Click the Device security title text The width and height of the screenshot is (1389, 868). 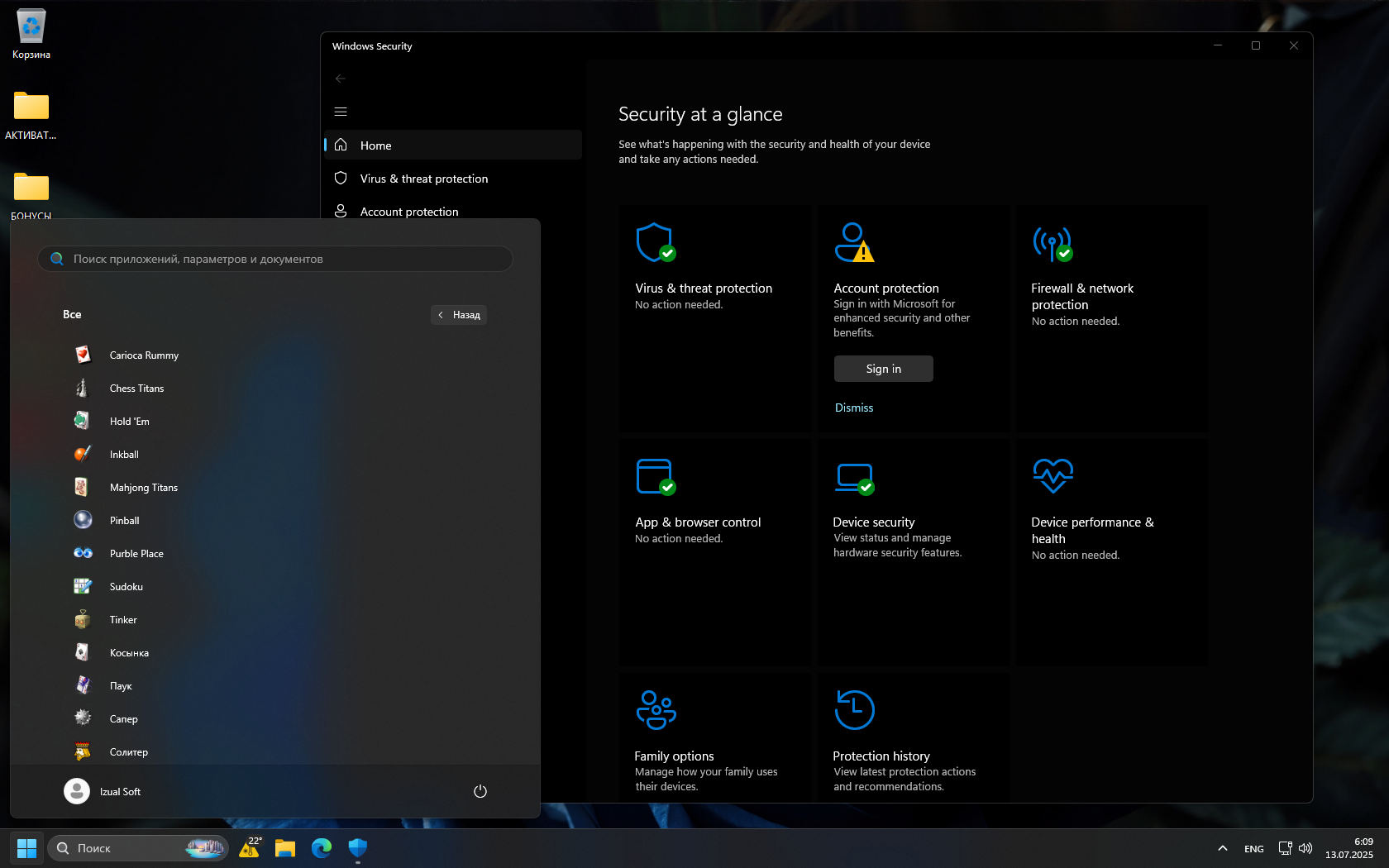click(x=874, y=522)
